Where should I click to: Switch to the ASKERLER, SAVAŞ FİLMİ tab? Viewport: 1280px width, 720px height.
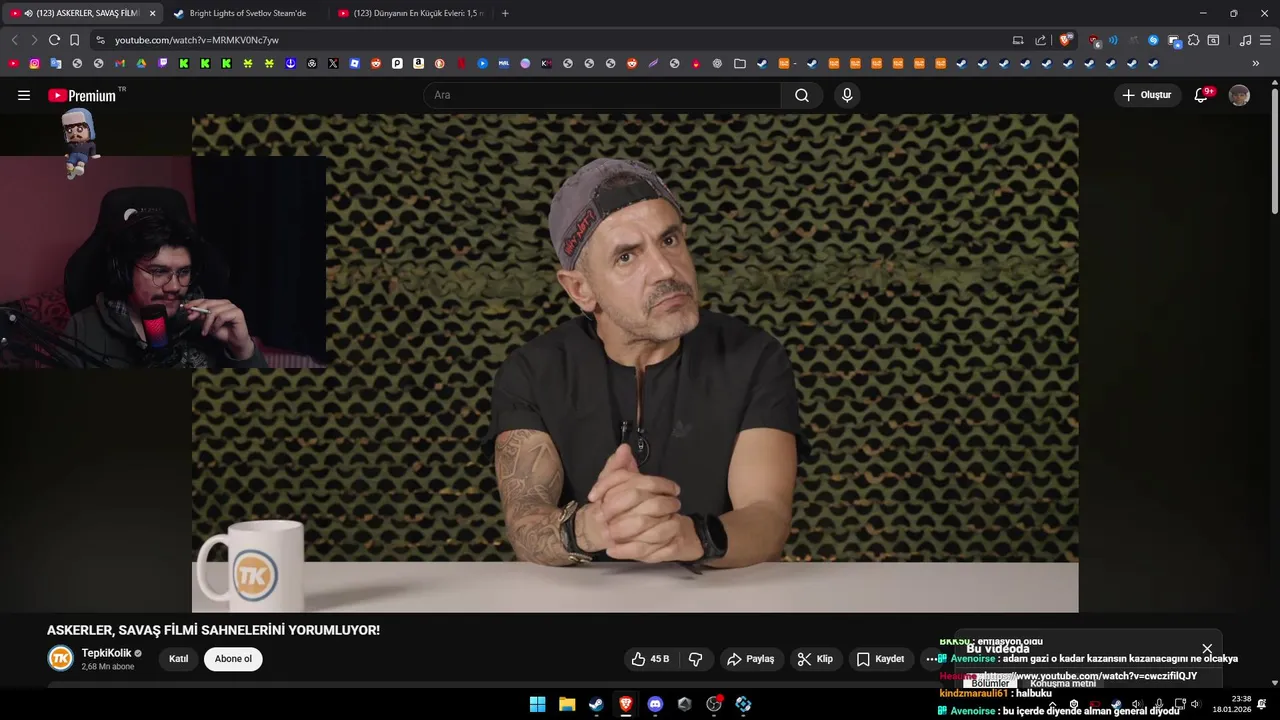[84, 13]
